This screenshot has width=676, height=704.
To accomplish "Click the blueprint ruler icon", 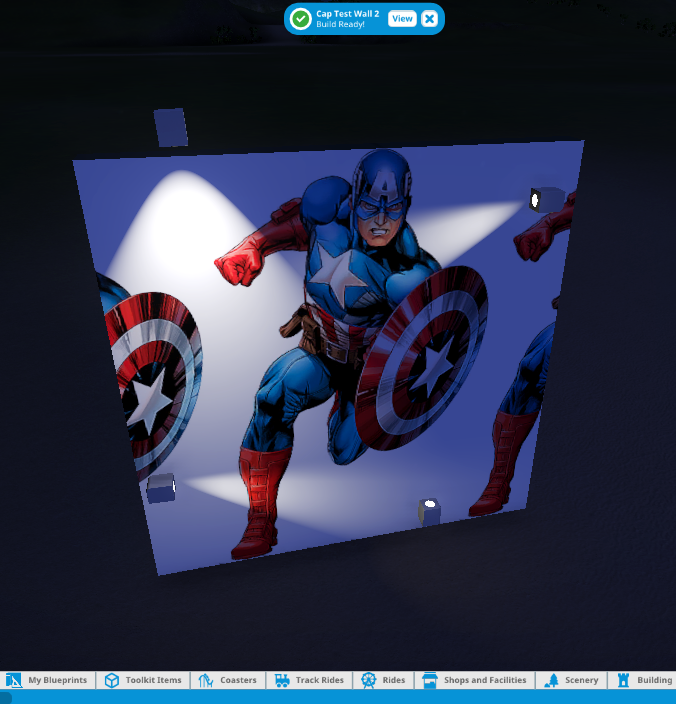I will pos(13,680).
